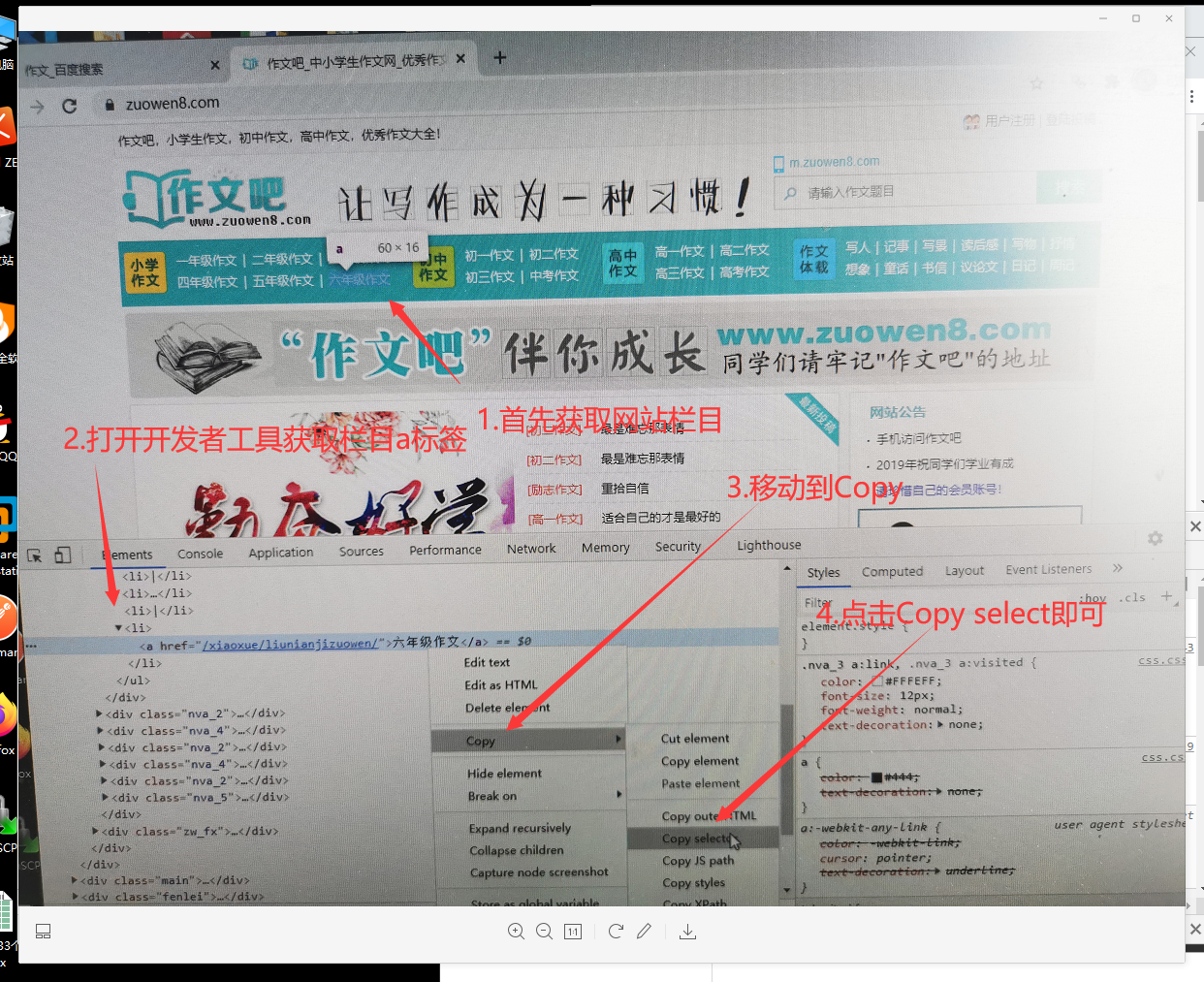Click the padlock icon beside zuowen8.com

(x=110, y=104)
